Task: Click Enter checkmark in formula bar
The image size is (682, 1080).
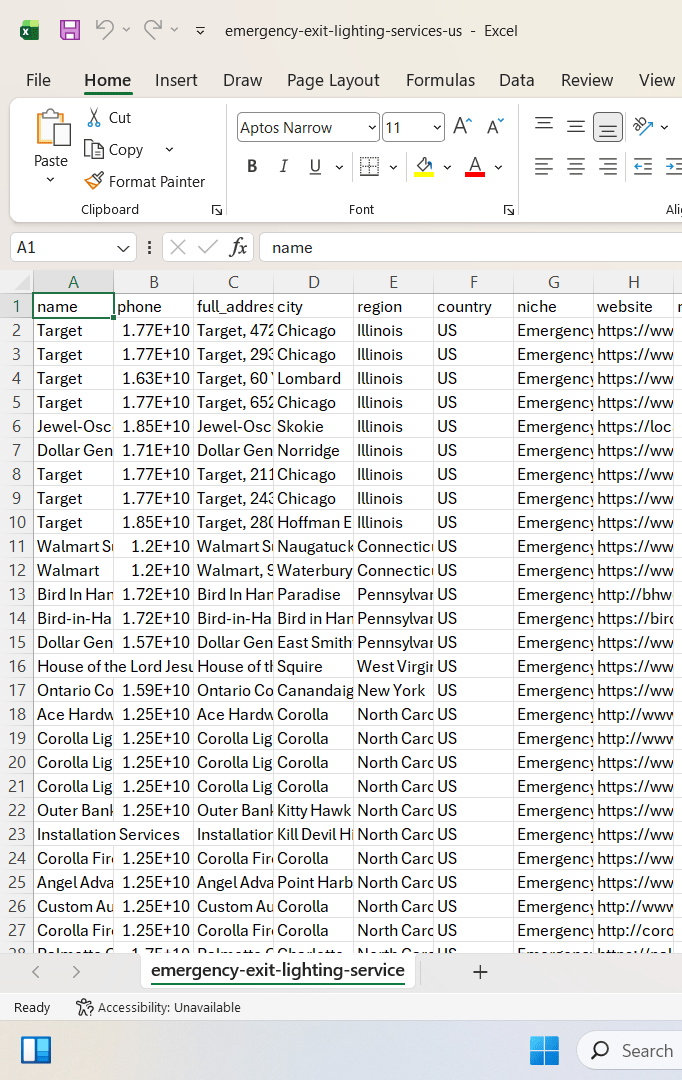Action: click(x=207, y=247)
